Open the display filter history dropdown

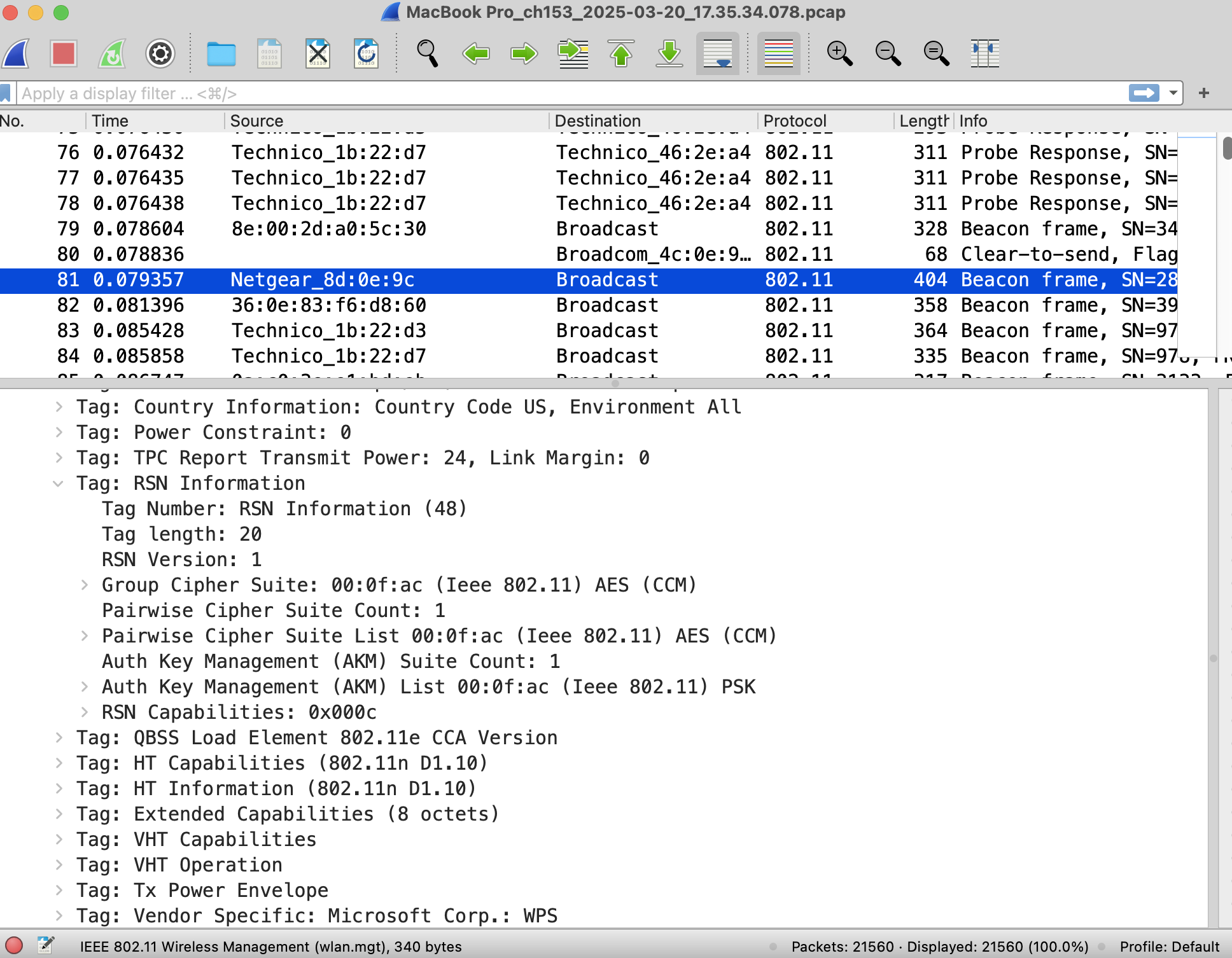tap(1173, 93)
